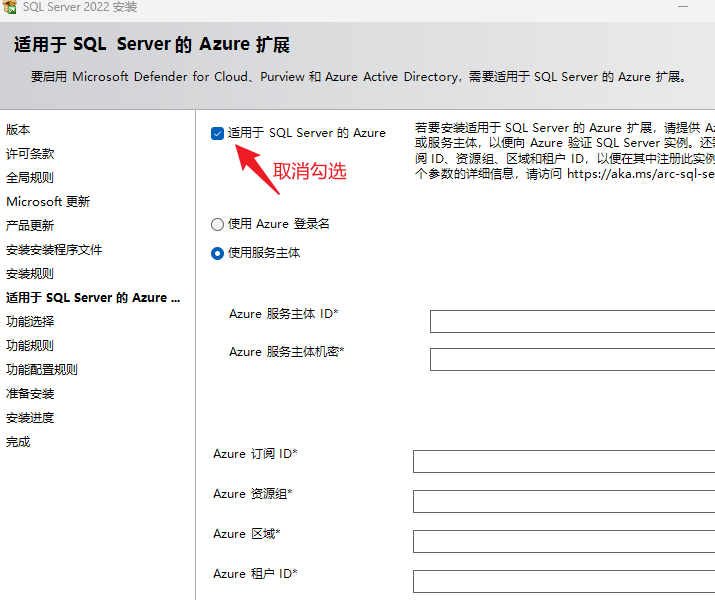Select the 安装规则 step in sidebar
This screenshot has width=715, height=600.
[30, 274]
